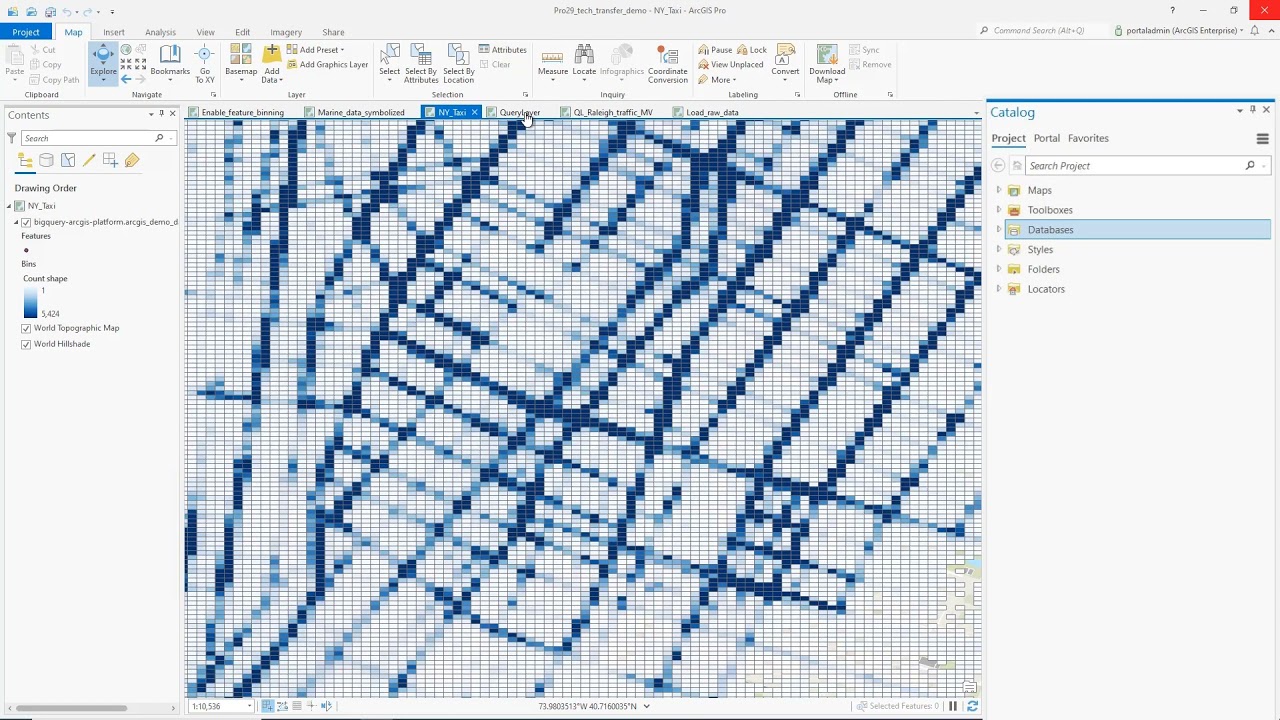Expand the Maps node in Catalog
1280x720 pixels.
point(998,190)
